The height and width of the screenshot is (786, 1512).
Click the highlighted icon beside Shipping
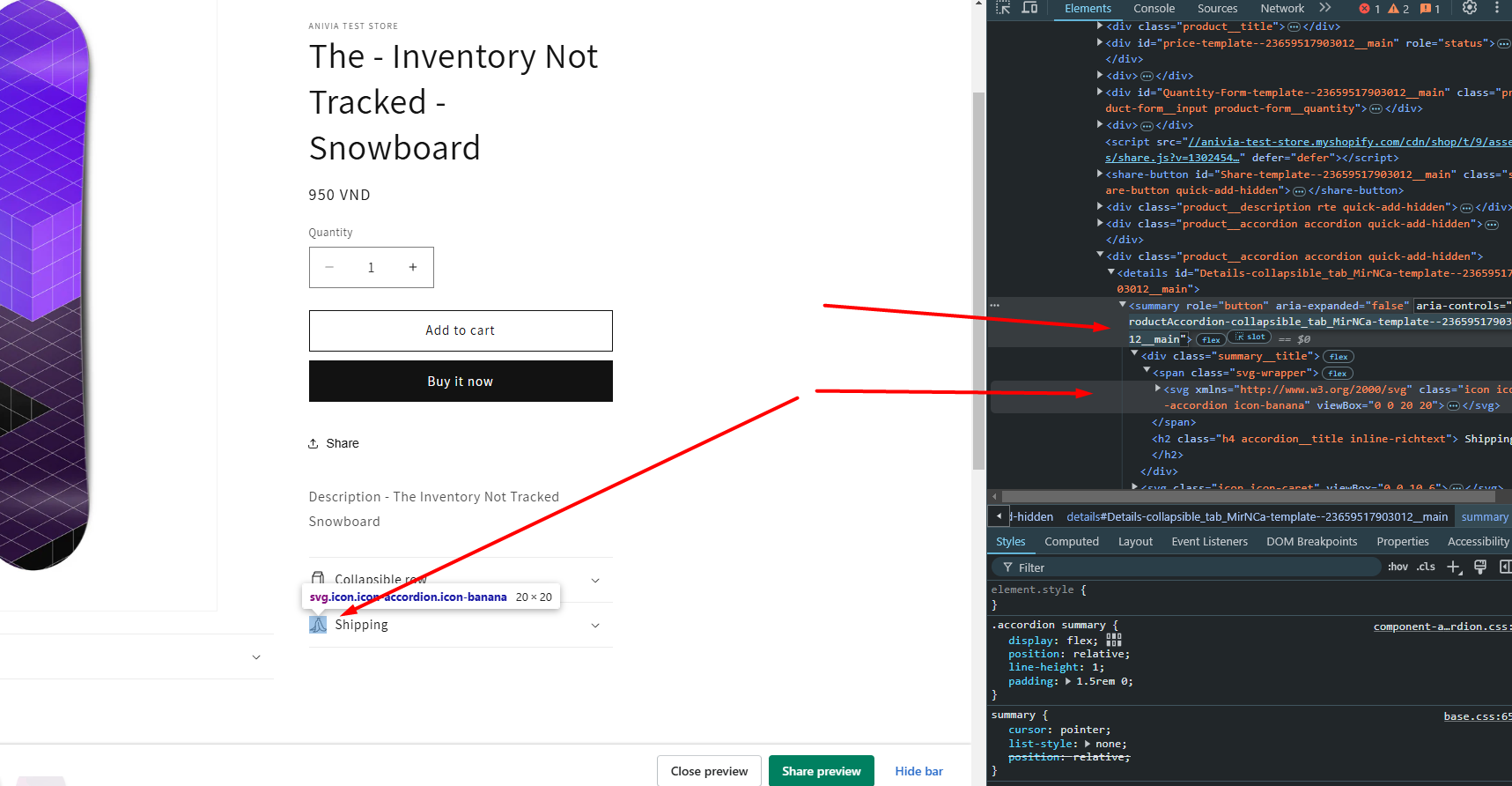(318, 625)
